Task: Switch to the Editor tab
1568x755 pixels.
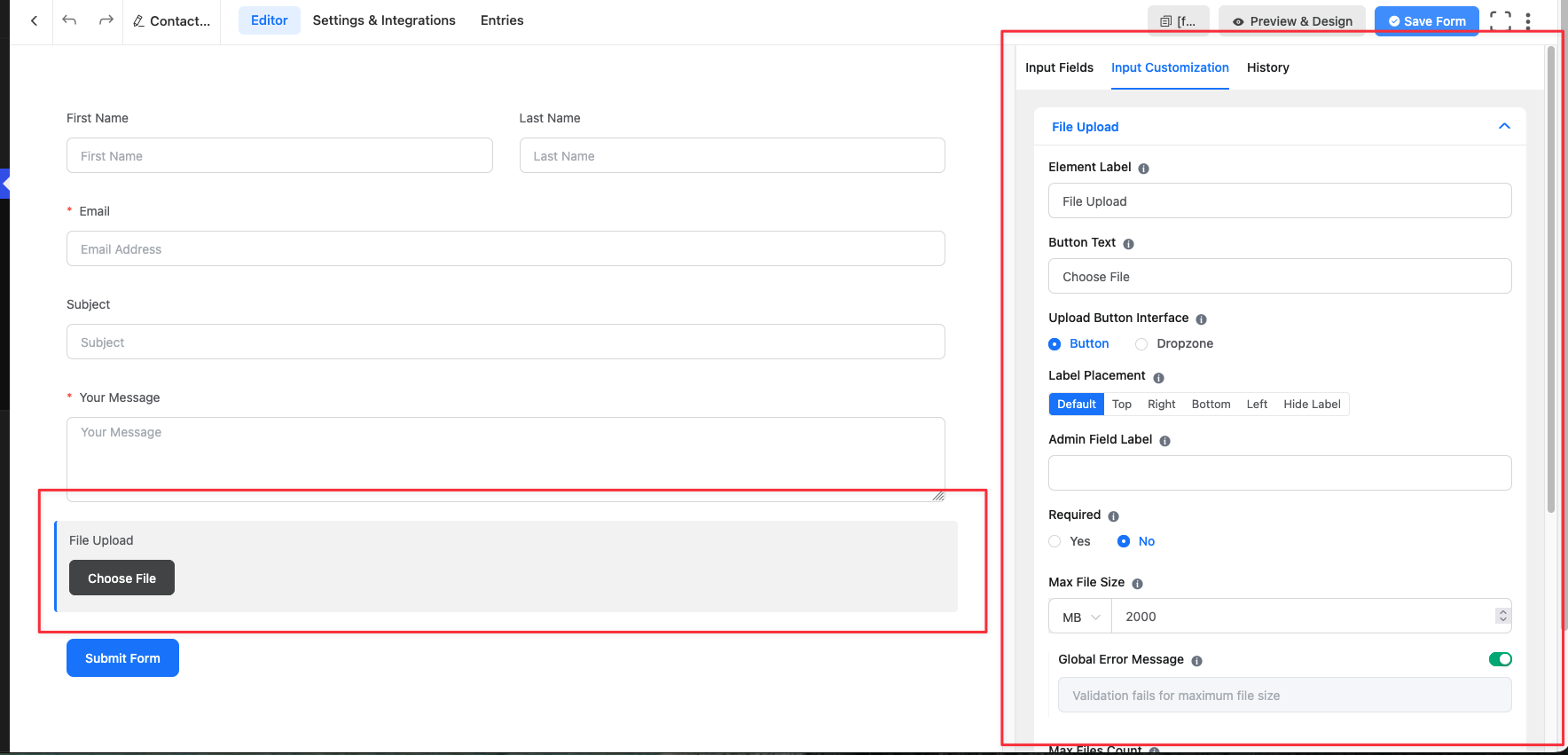Action: pyautogui.click(x=269, y=20)
